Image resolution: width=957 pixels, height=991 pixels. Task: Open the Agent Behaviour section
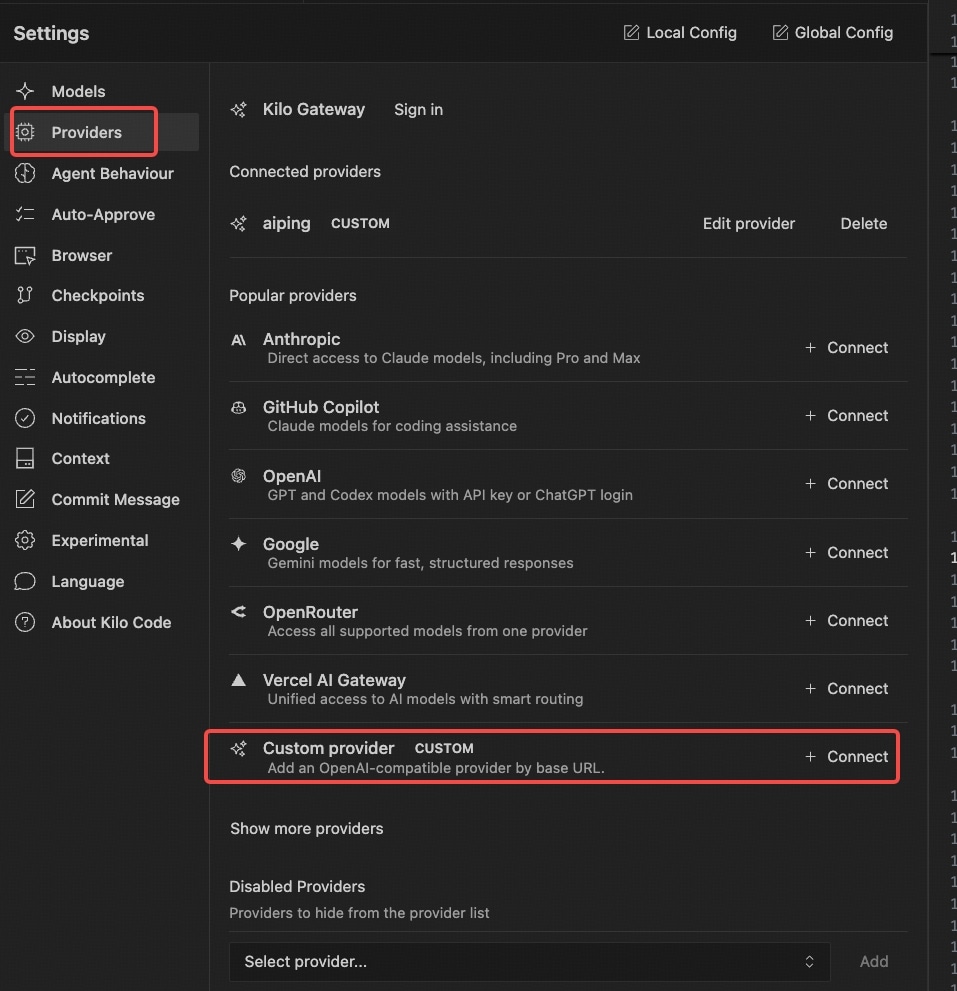104,173
